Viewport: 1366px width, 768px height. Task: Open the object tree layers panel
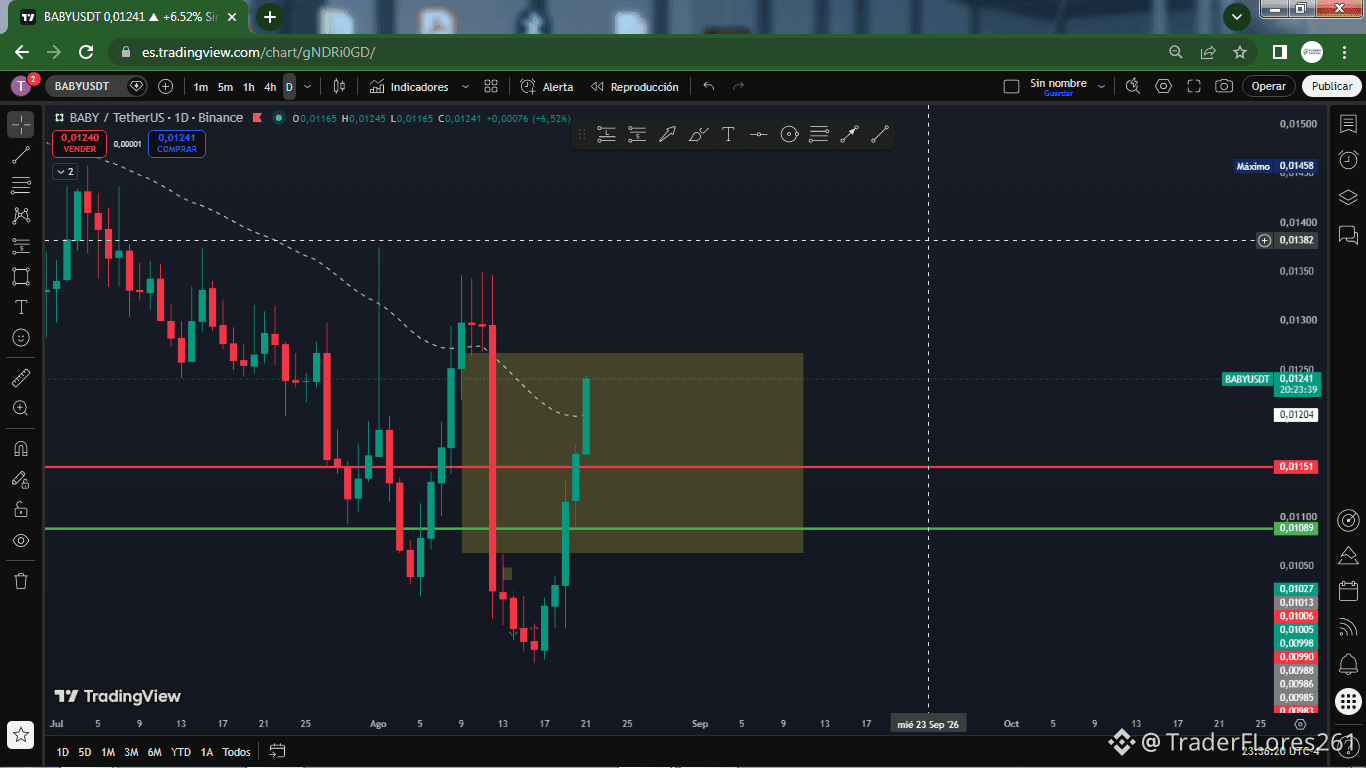coord(1348,197)
